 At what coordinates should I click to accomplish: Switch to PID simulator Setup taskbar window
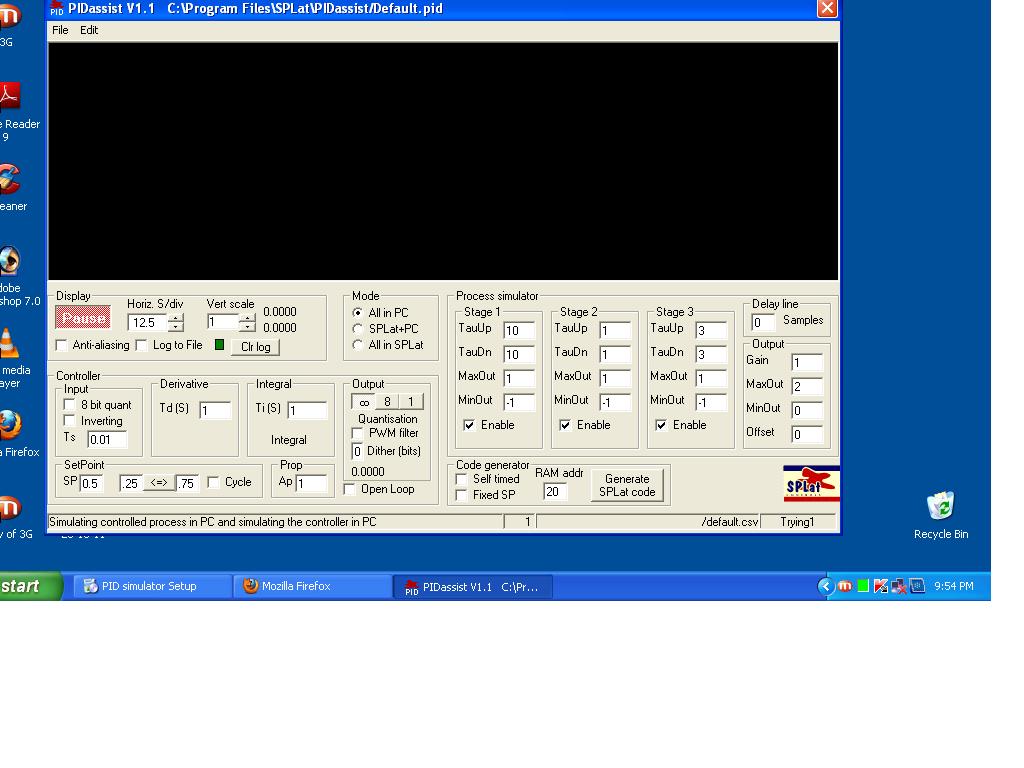coord(152,586)
